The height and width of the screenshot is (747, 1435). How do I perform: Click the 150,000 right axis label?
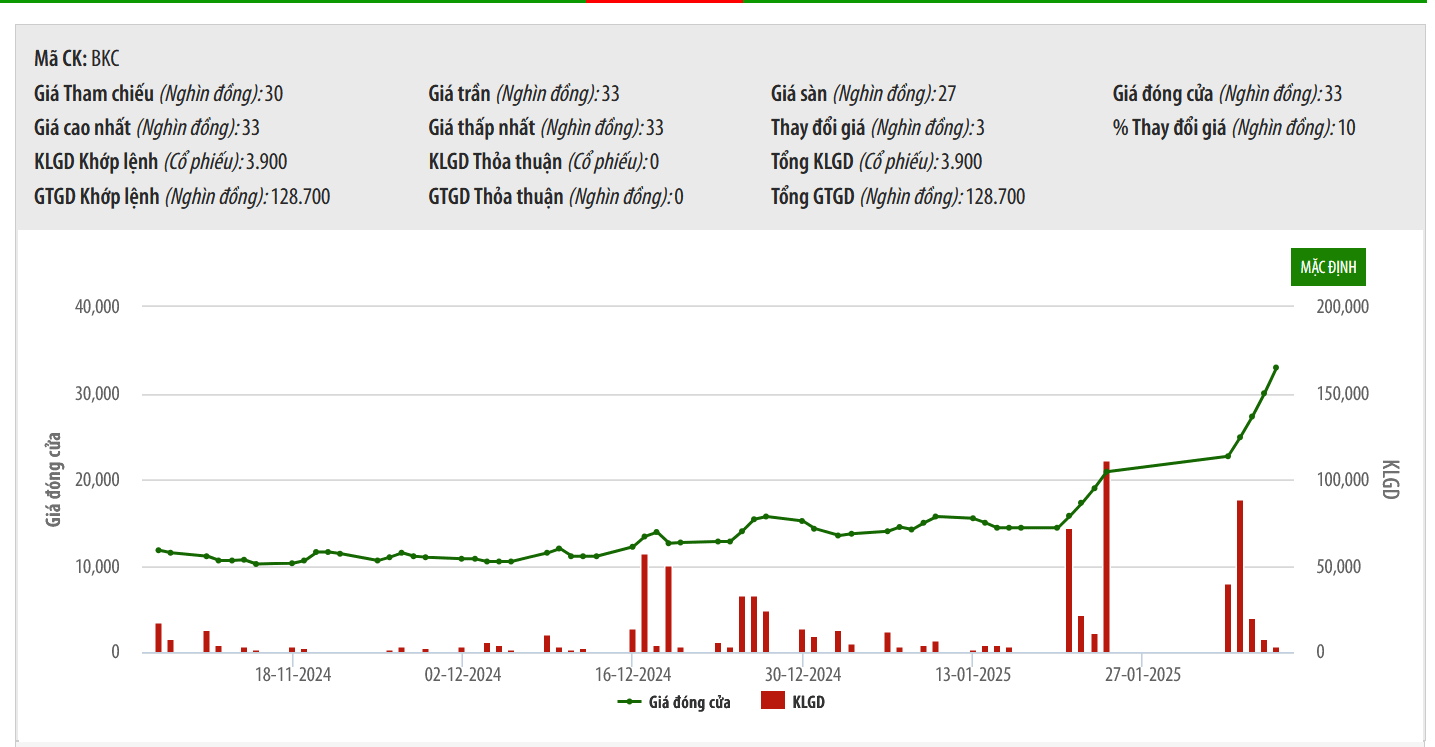pyautogui.click(x=1342, y=394)
